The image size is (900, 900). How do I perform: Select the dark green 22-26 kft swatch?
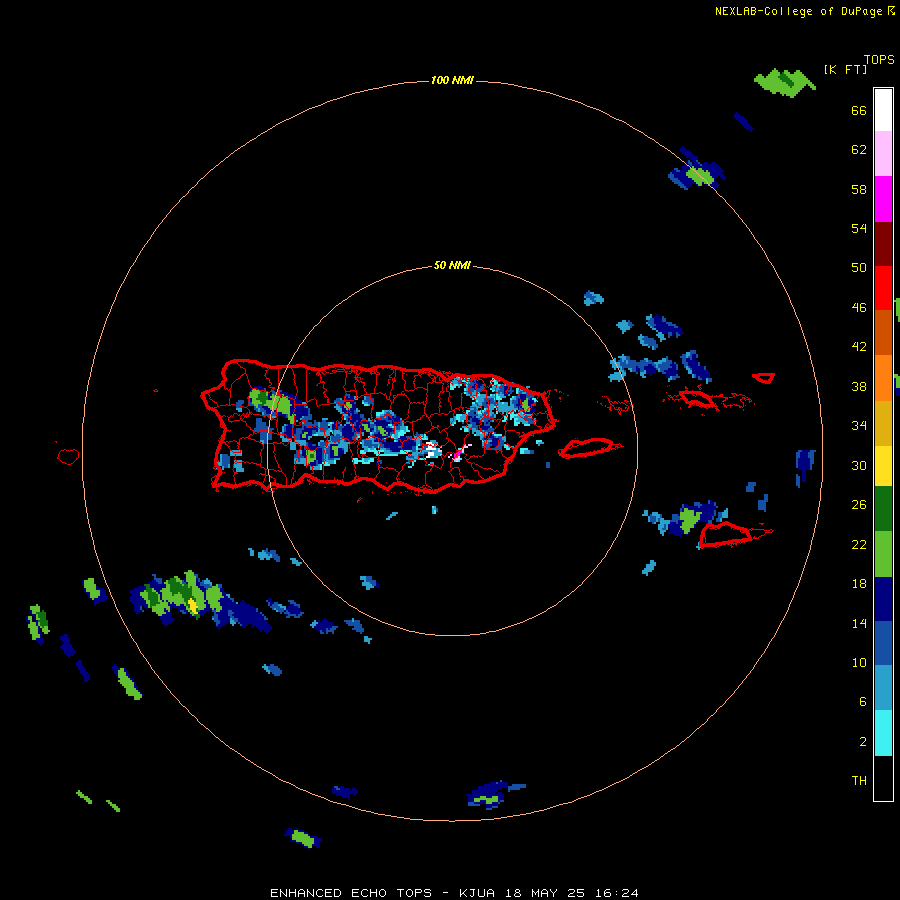point(883,509)
